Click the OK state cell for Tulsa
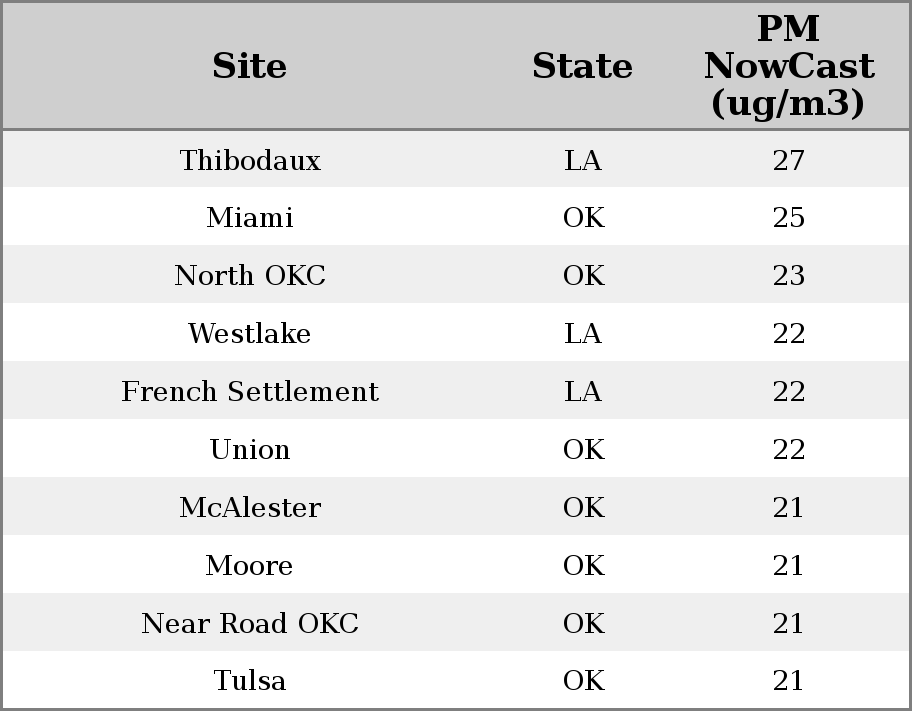 583,681
